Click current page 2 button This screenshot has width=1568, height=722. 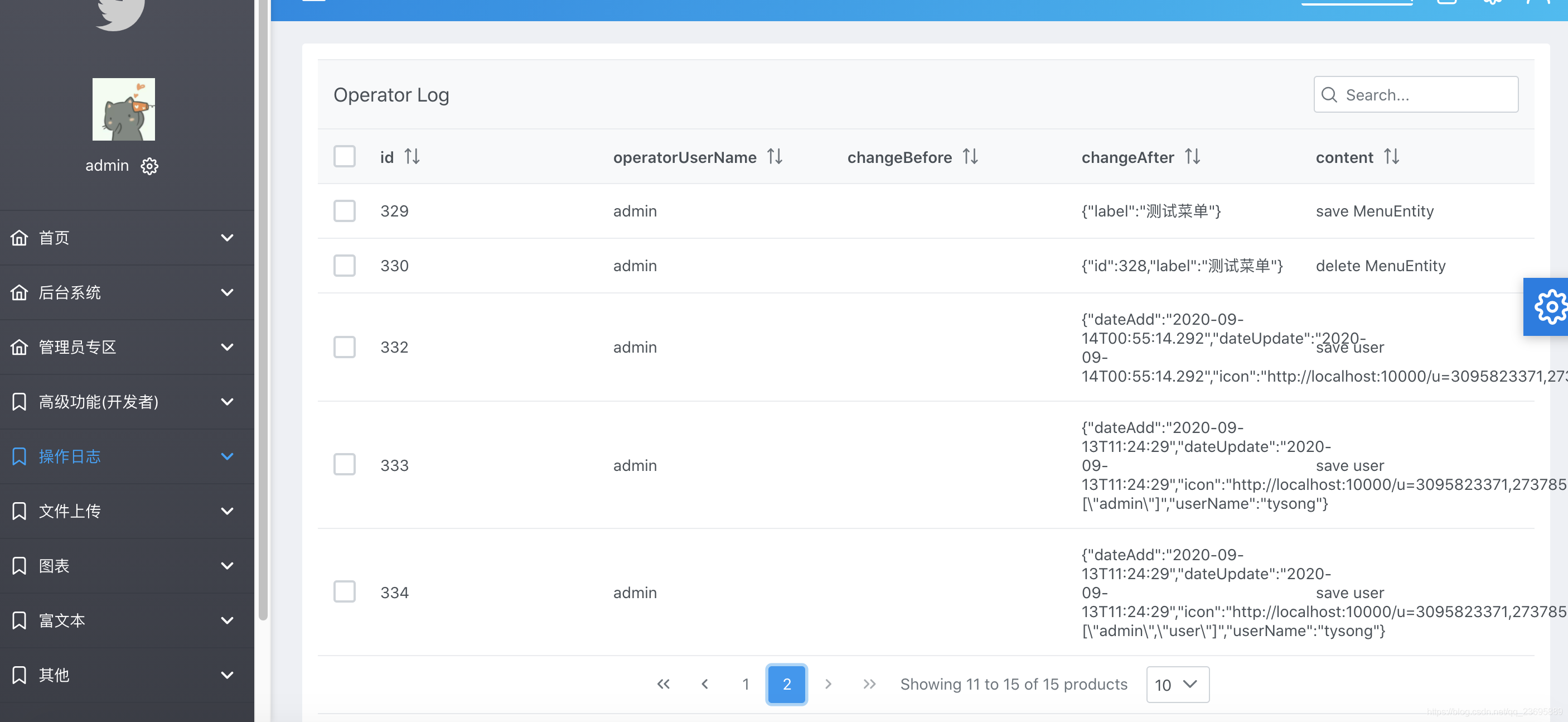[786, 684]
